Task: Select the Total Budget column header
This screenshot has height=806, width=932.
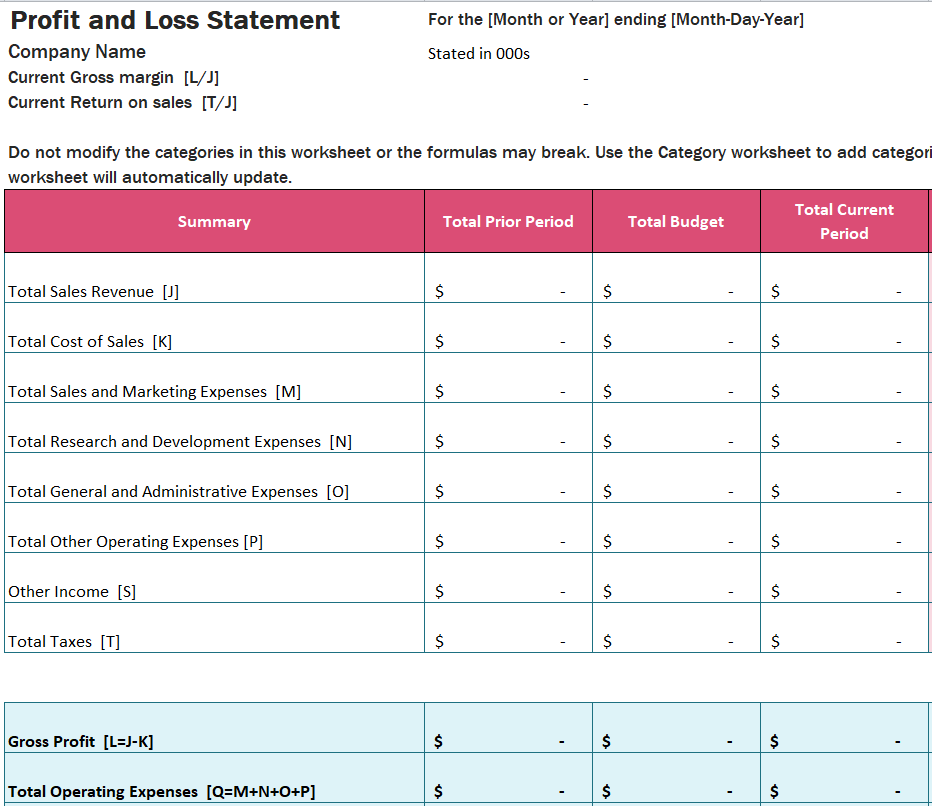Action: point(676,221)
